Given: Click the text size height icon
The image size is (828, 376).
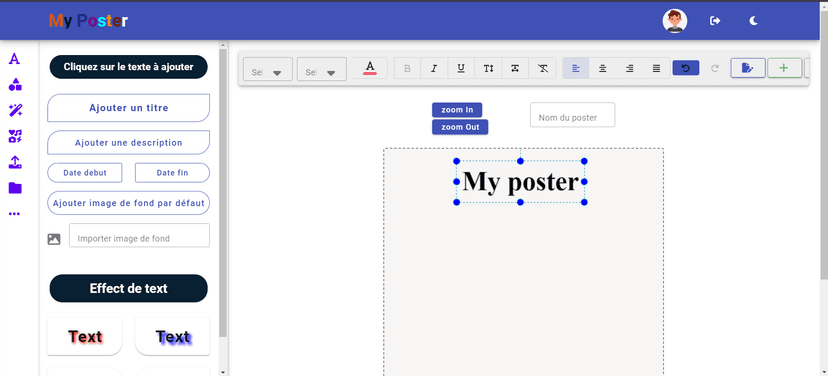Looking at the screenshot, I should [488, 68].
